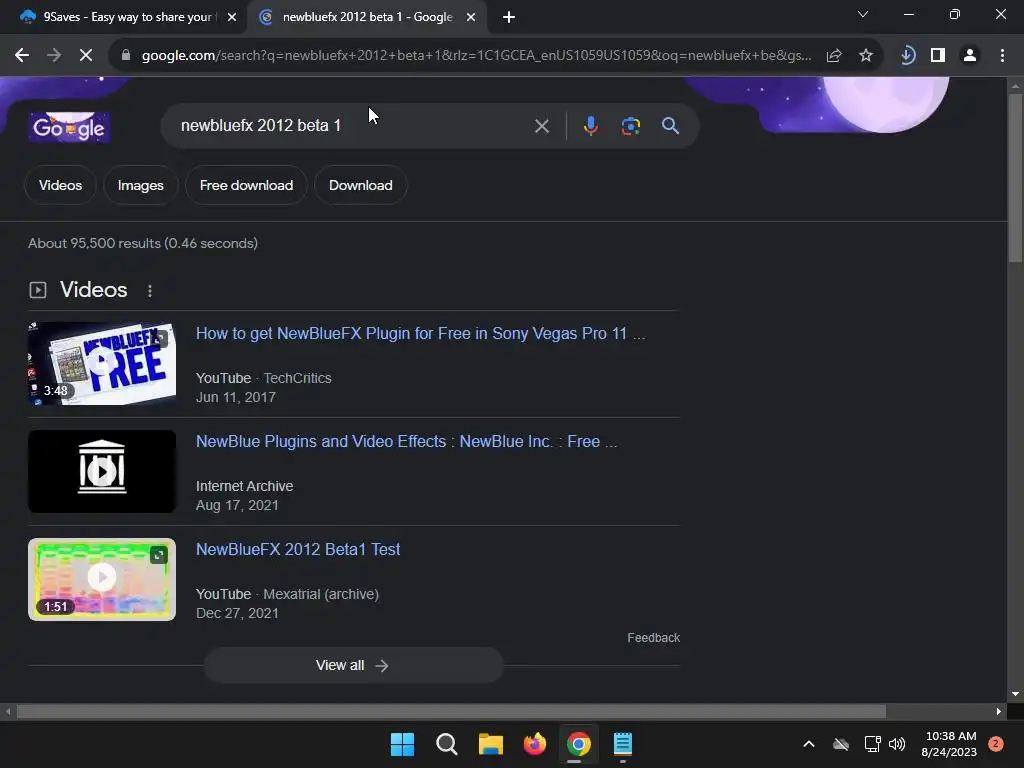Show hidden system tray icons
1024x768 pixels.
[x=808, y=744]
